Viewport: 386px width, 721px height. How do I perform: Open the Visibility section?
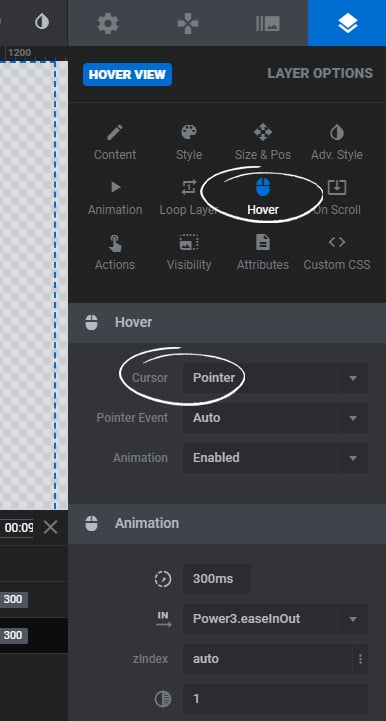[189, 252]
